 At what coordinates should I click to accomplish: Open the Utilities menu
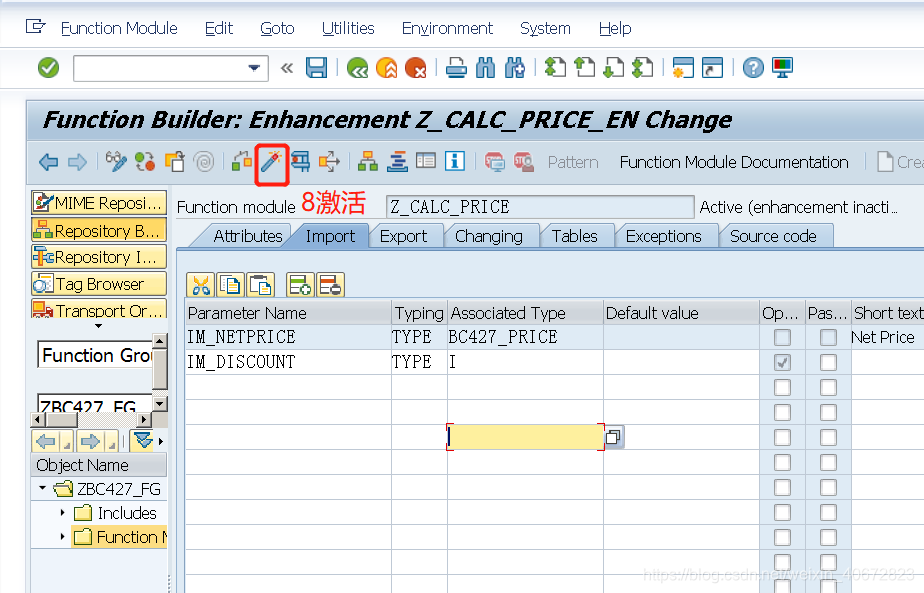click(348, 28)
